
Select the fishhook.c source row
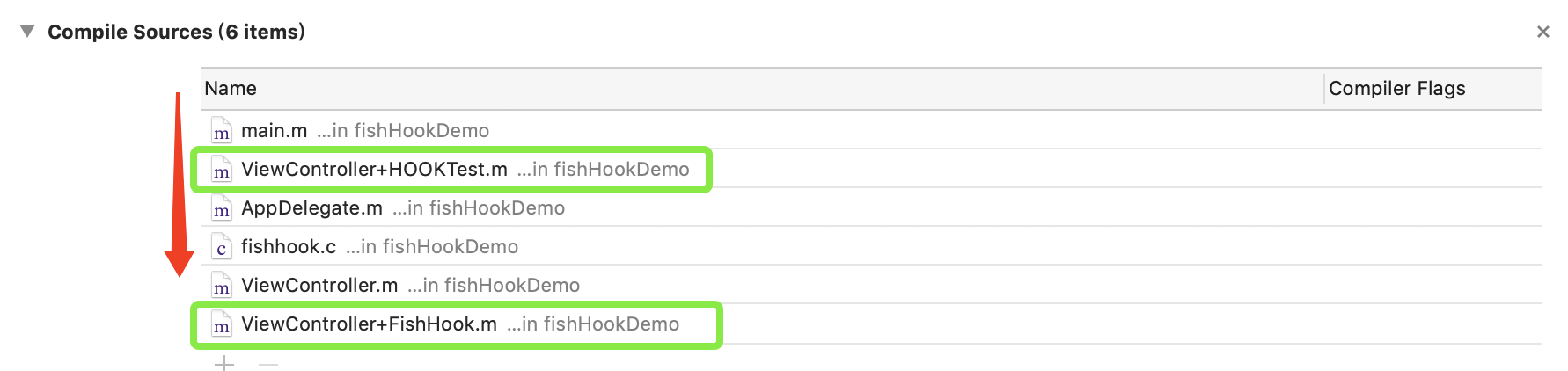coord(871,246)
